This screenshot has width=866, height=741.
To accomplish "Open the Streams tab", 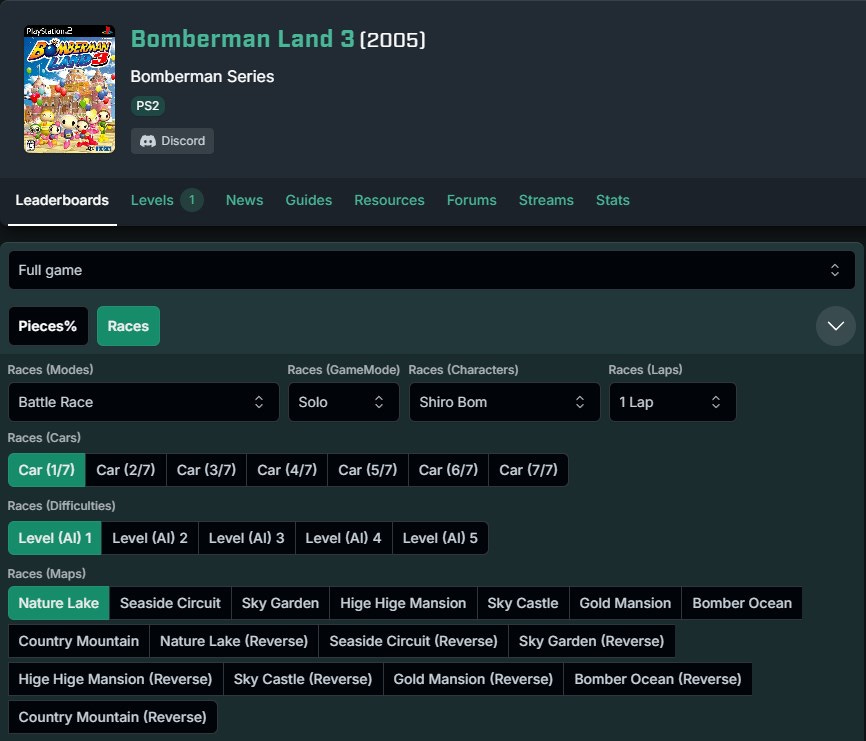I will (x=546, y=200).
